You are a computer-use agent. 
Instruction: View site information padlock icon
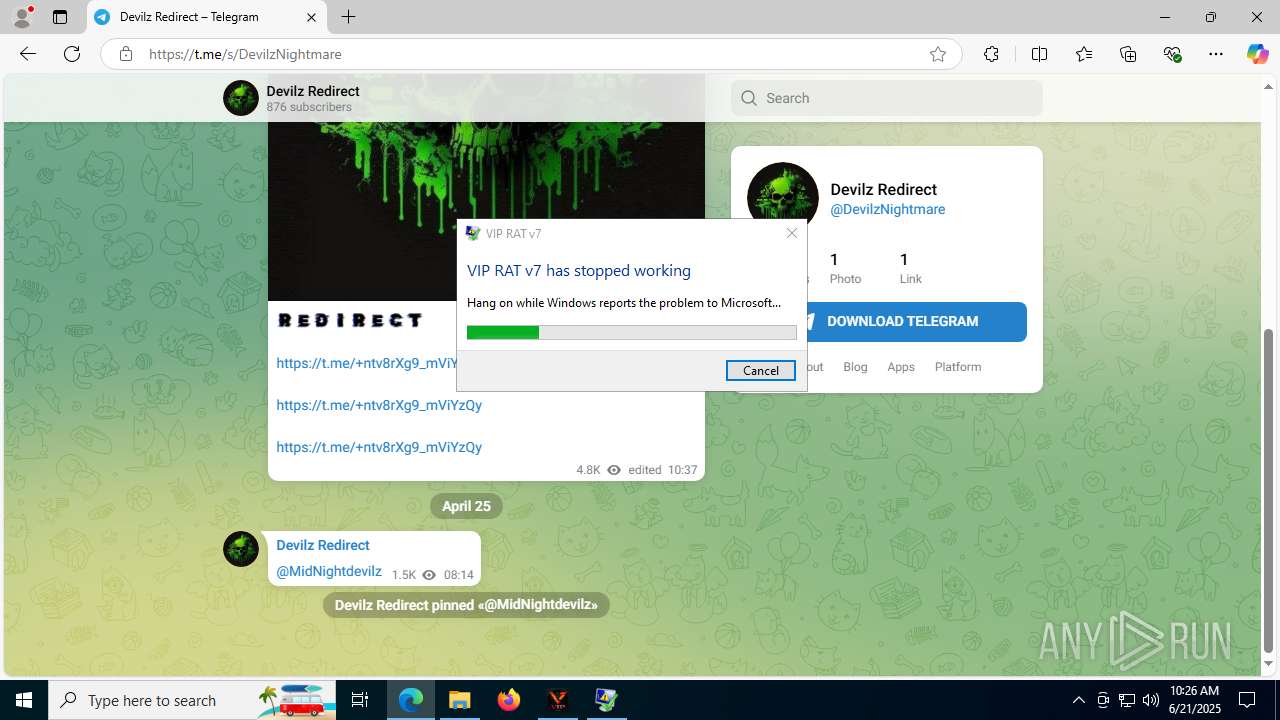click(126, 54)
